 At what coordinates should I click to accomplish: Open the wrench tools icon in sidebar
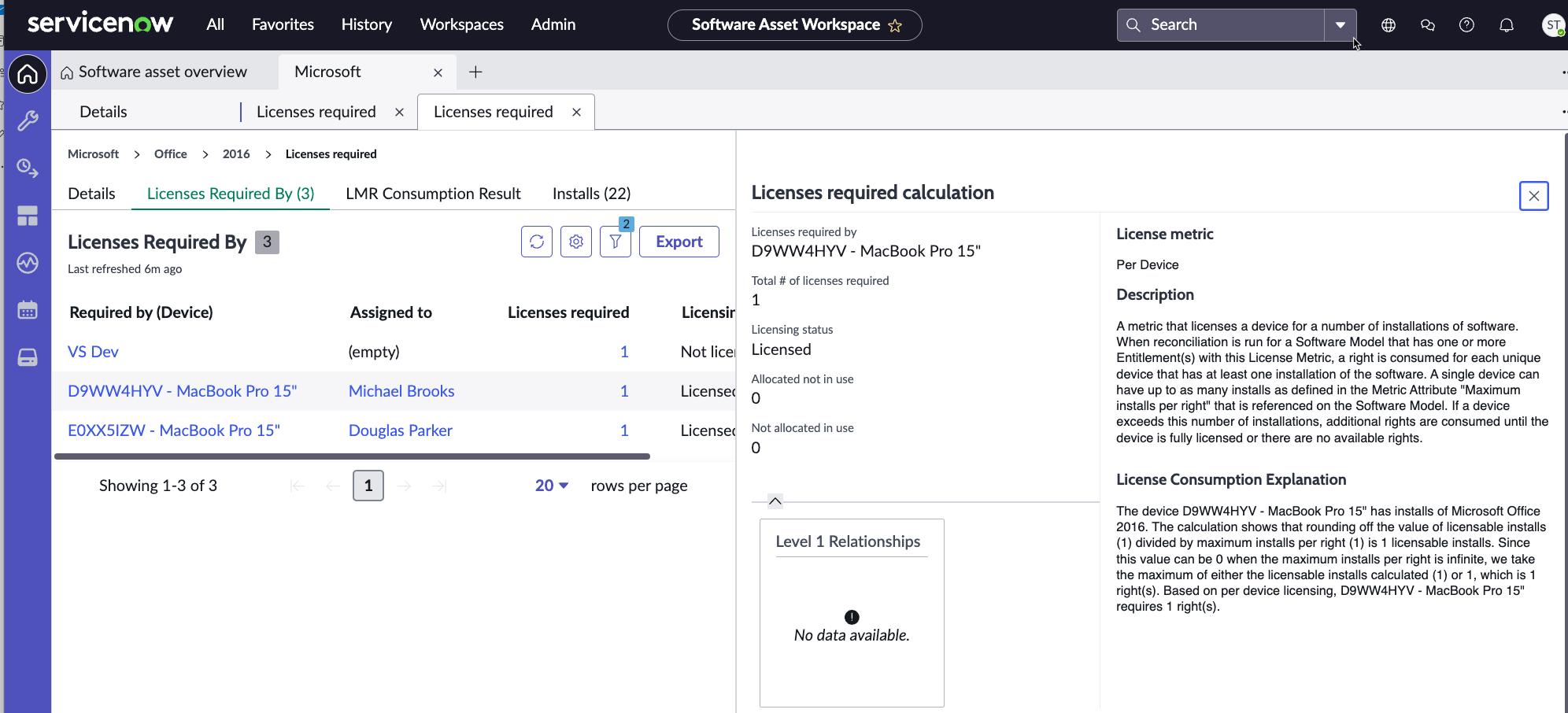[28, 120]
